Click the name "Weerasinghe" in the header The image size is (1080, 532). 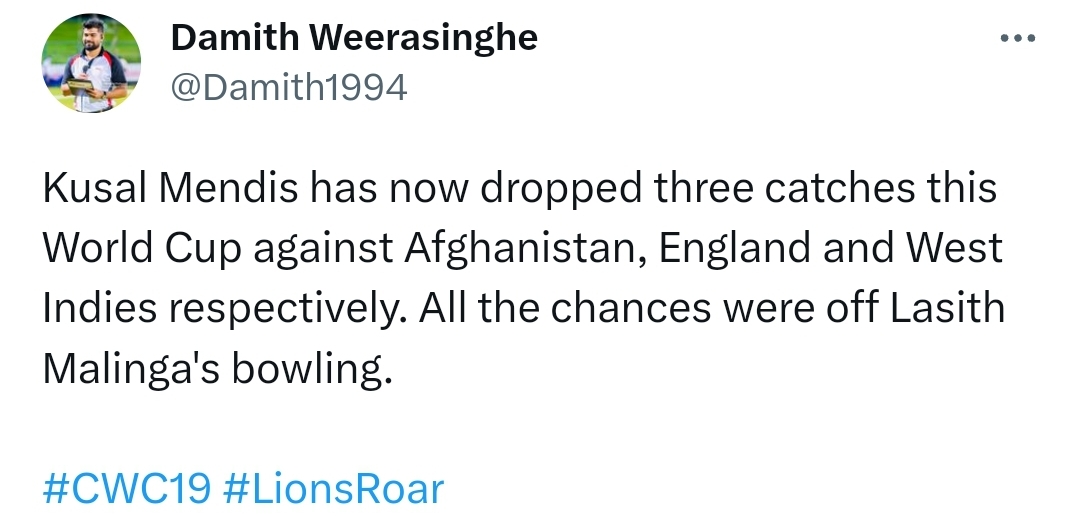[x=423, y=37]
